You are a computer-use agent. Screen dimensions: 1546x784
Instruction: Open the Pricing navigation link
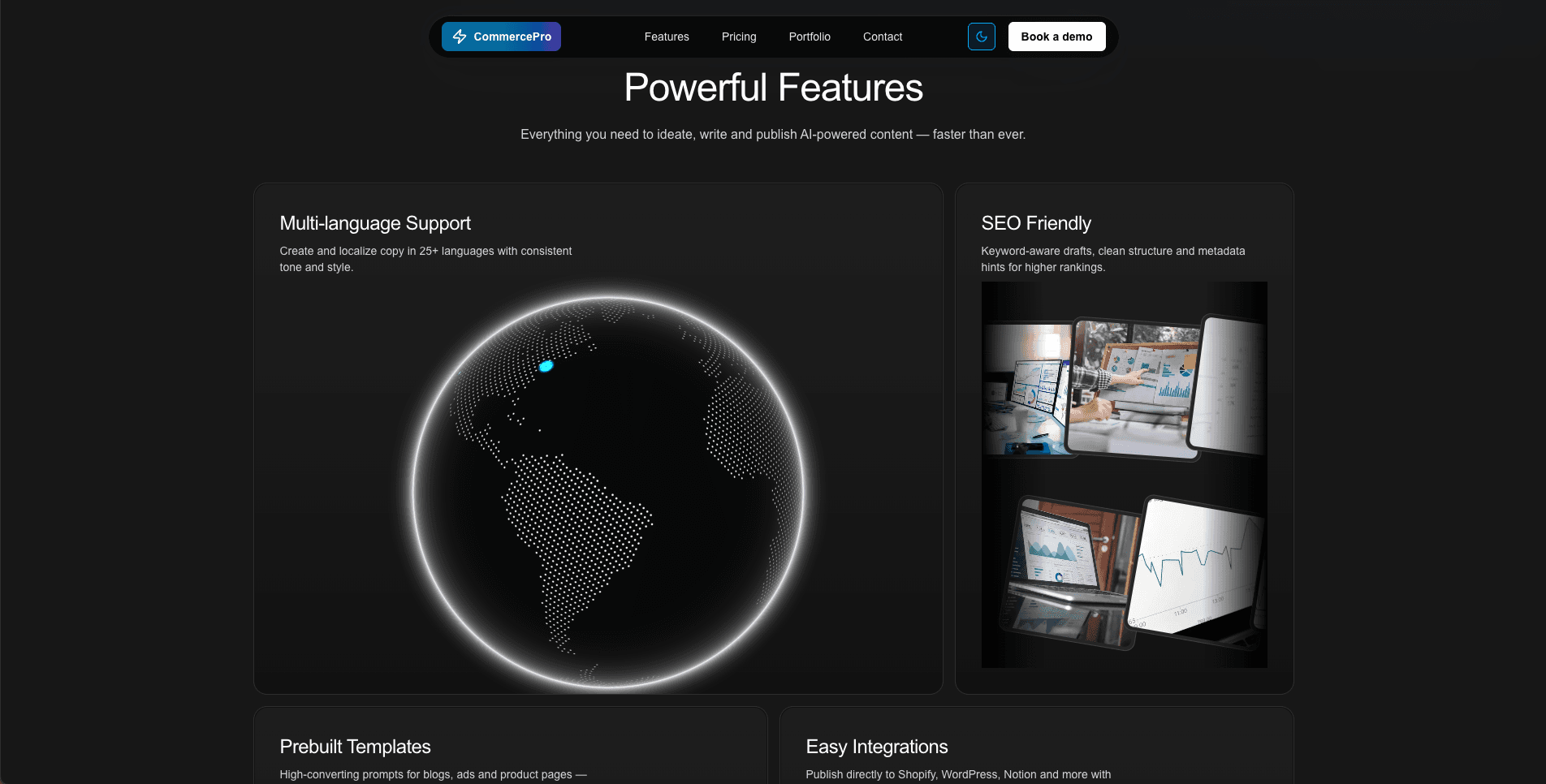click(x=738, y=37)
